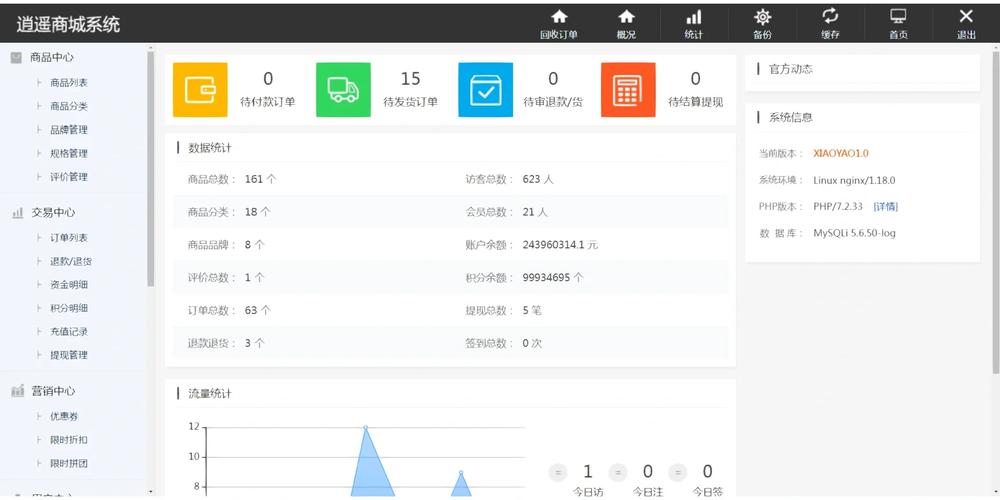Click the sidebar vertical scrollbar thumb
Screen dimensions: 1000x500
point(151,168)
